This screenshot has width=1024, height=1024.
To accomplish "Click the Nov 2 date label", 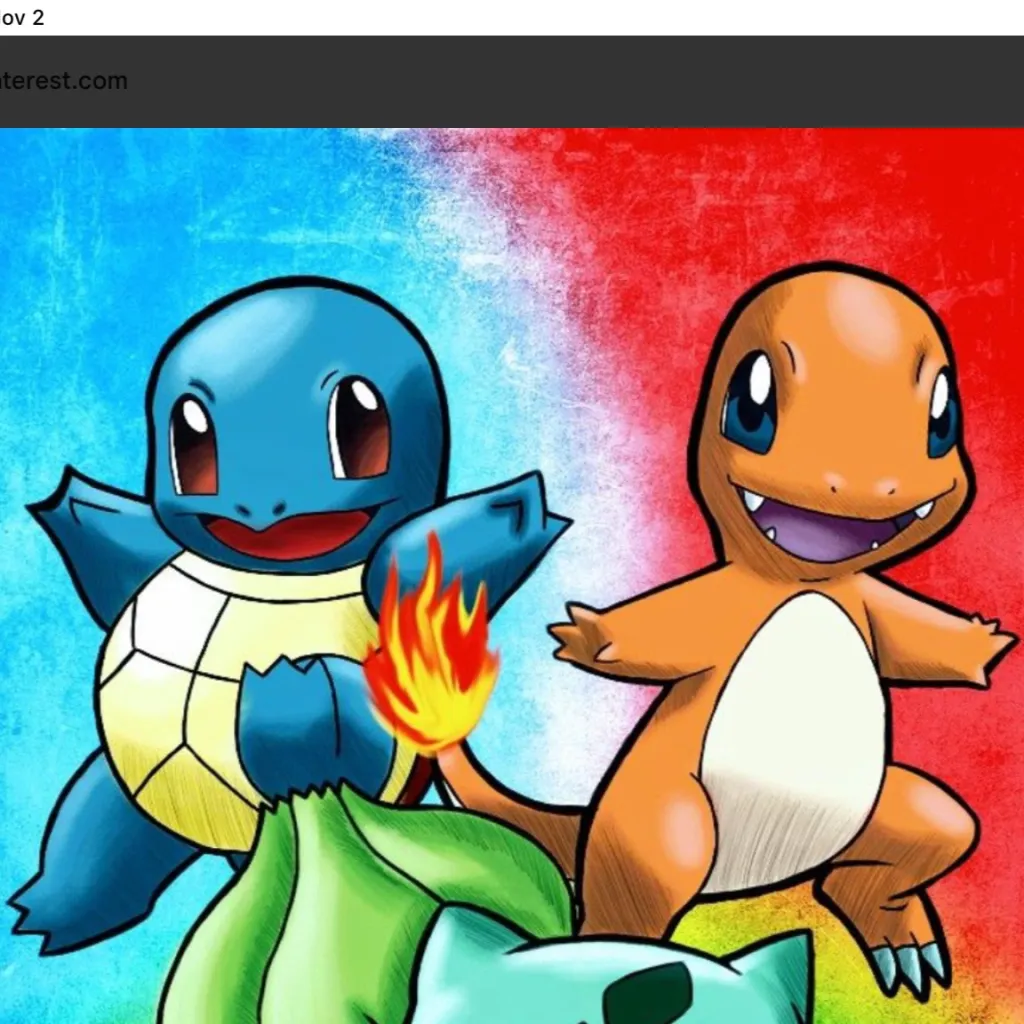I will click(x=22, y=16).
